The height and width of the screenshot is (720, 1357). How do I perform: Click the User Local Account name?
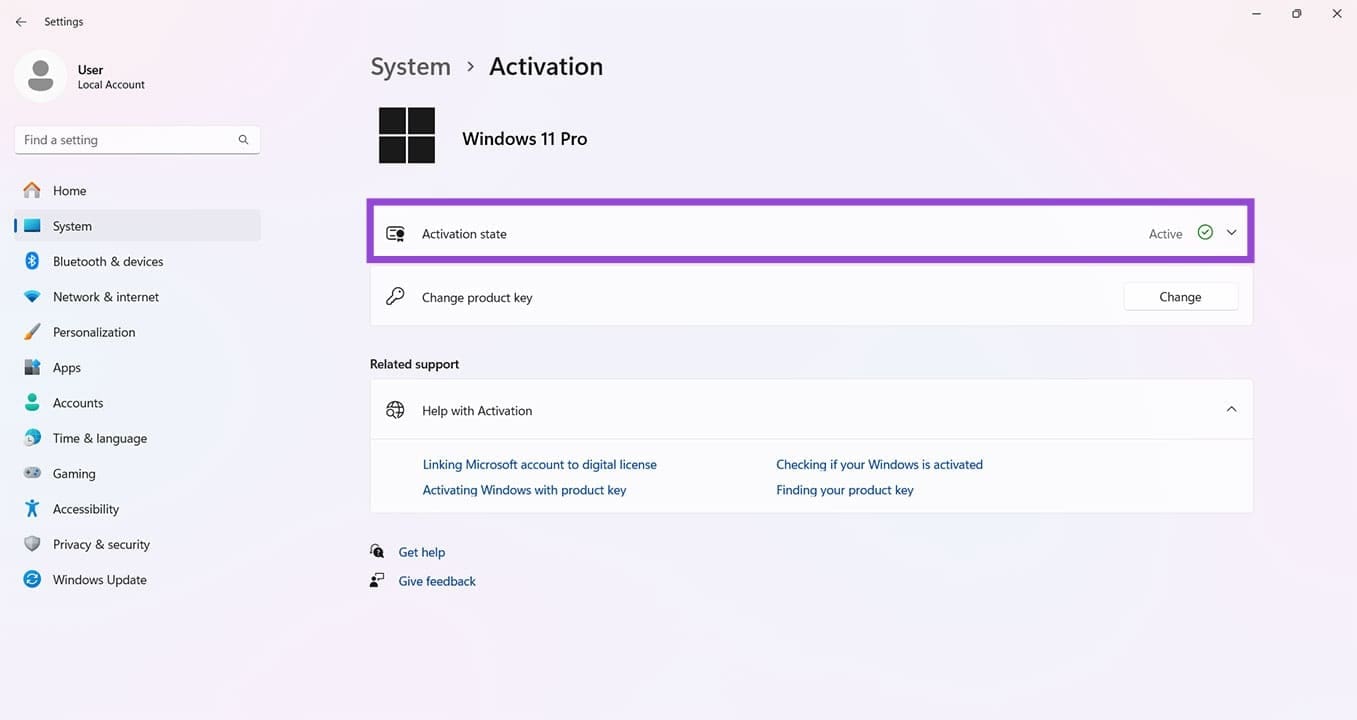[111, 77]
